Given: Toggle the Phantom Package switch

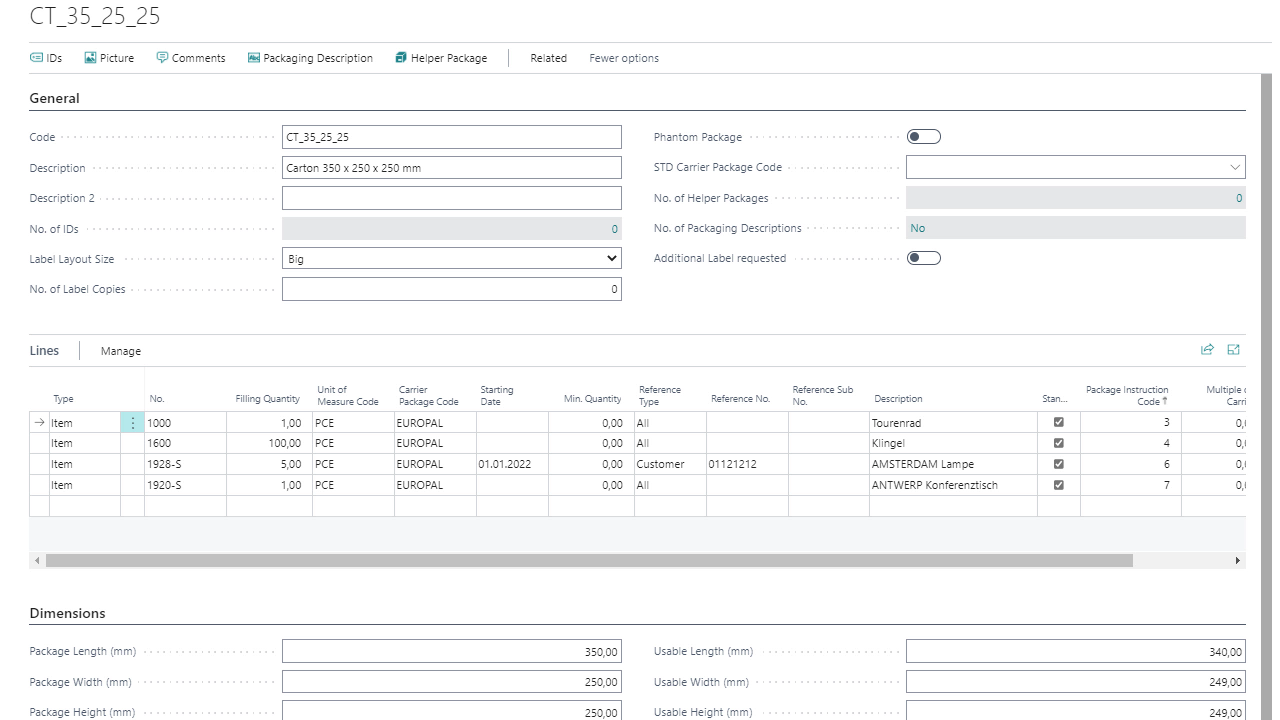Looking at the screenshot, I should (x=924, y=137).
